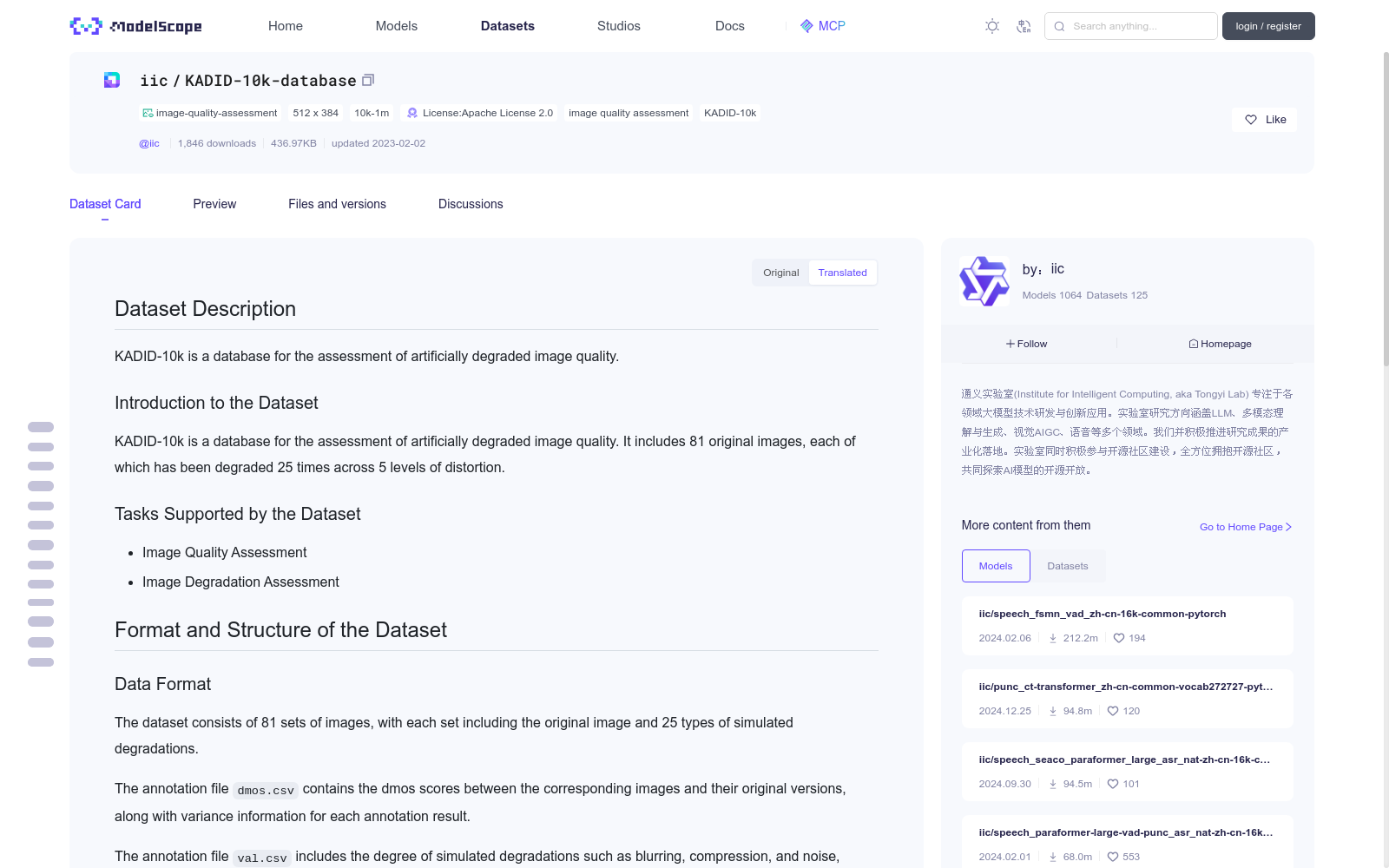The width and height of the screenshot is (1389, 868).
Task: Open the Files and versions tab
Action: (337, 204)
